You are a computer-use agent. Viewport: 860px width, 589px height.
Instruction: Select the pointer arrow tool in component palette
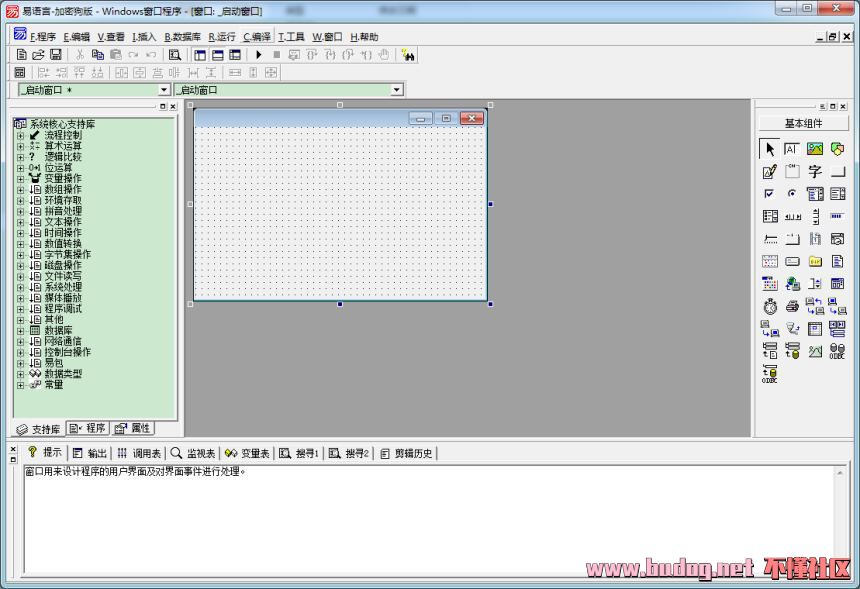[x=770, y=149]
